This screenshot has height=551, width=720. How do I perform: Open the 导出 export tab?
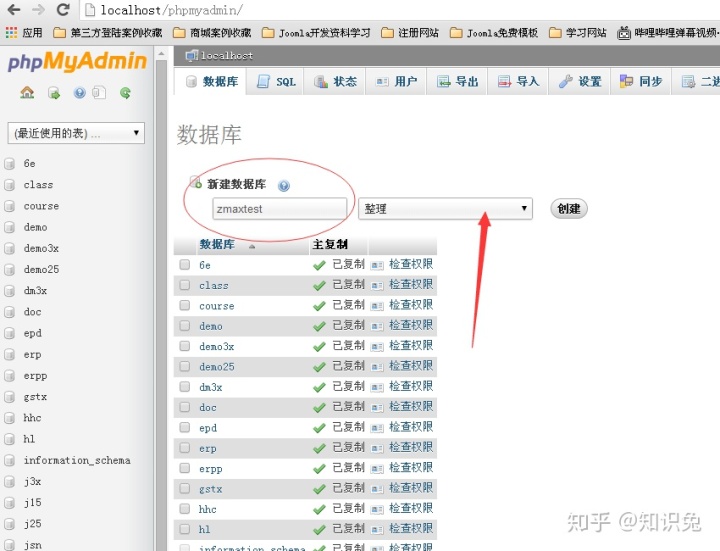pos(457,82)
